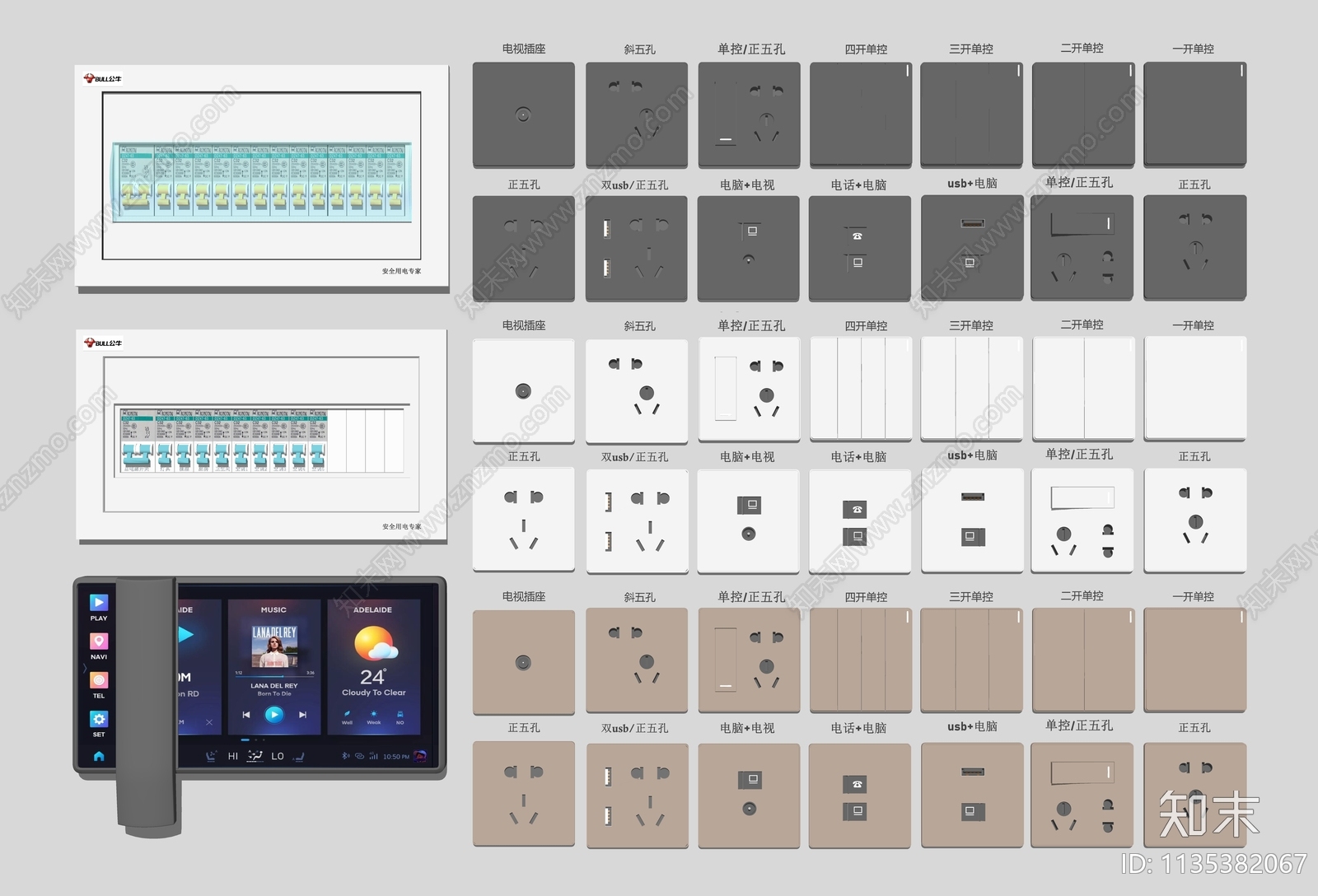Click the telephone jack on white 电话+电脑 plate
This screenshot has height=896, width=1318.
(854, 510)
